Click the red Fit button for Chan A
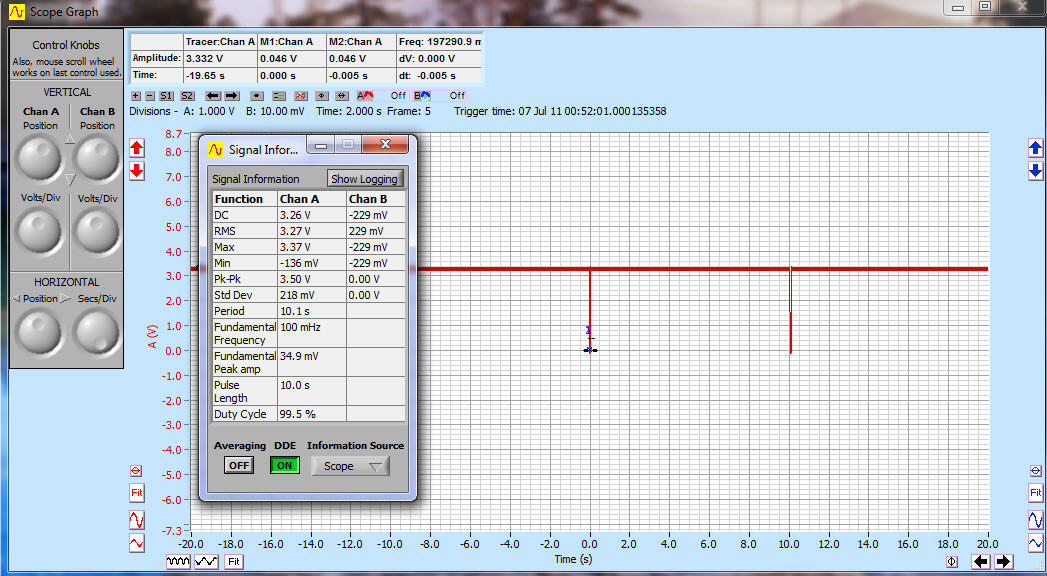1047x576 pixels. click(137, 493)
